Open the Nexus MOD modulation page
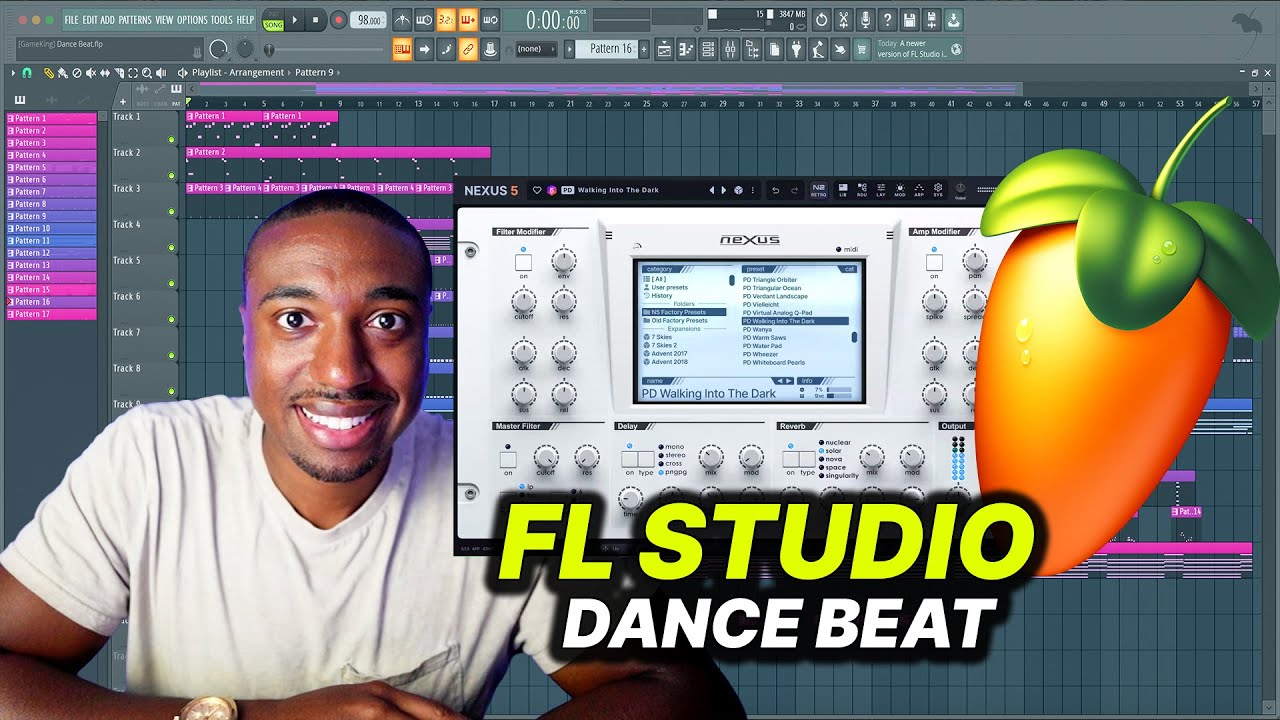Image resolution: width=1280 pixels, height=720 pixels. (900, 189)
